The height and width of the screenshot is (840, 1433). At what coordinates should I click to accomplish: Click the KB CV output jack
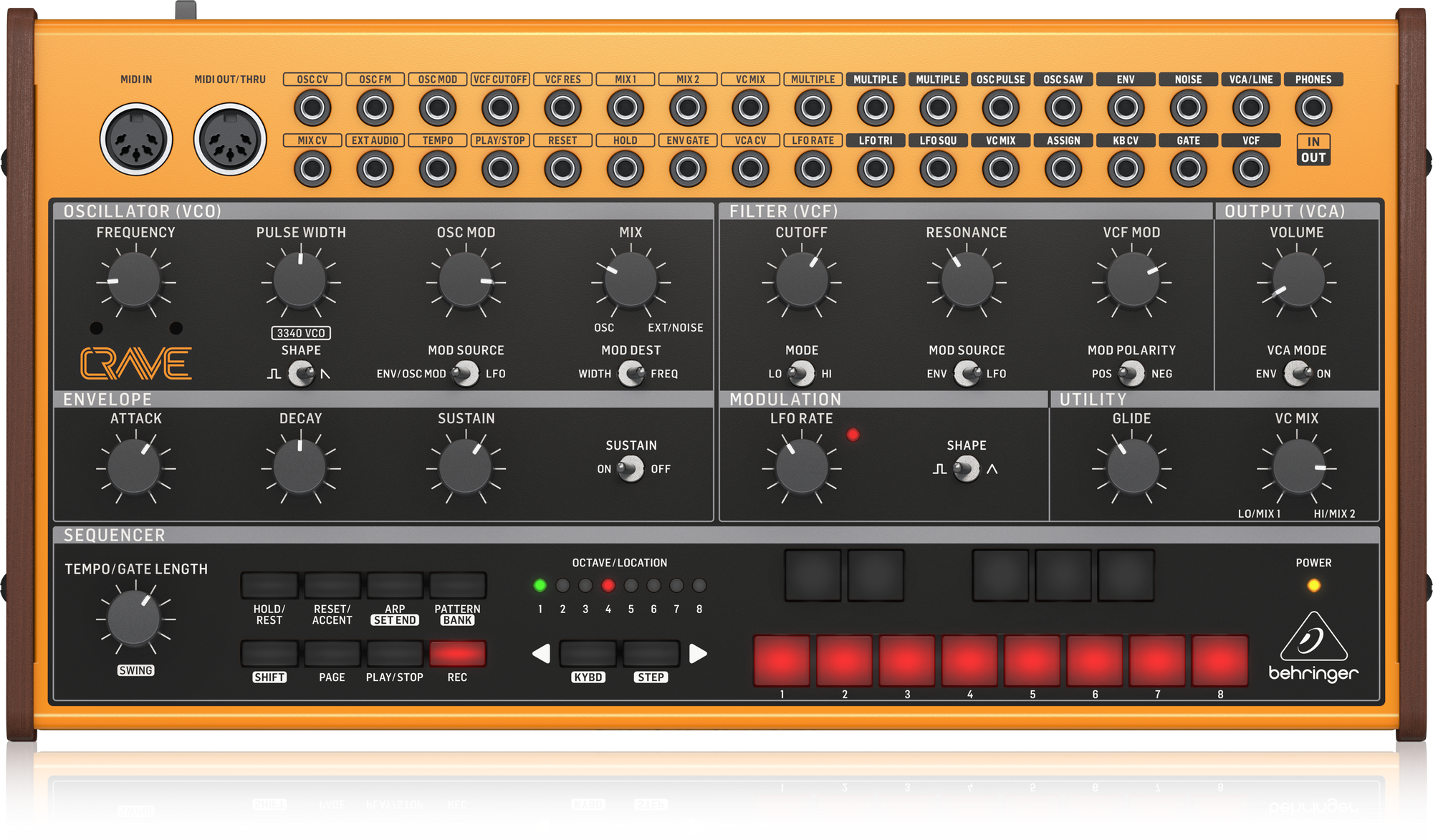pos(1126,169)
